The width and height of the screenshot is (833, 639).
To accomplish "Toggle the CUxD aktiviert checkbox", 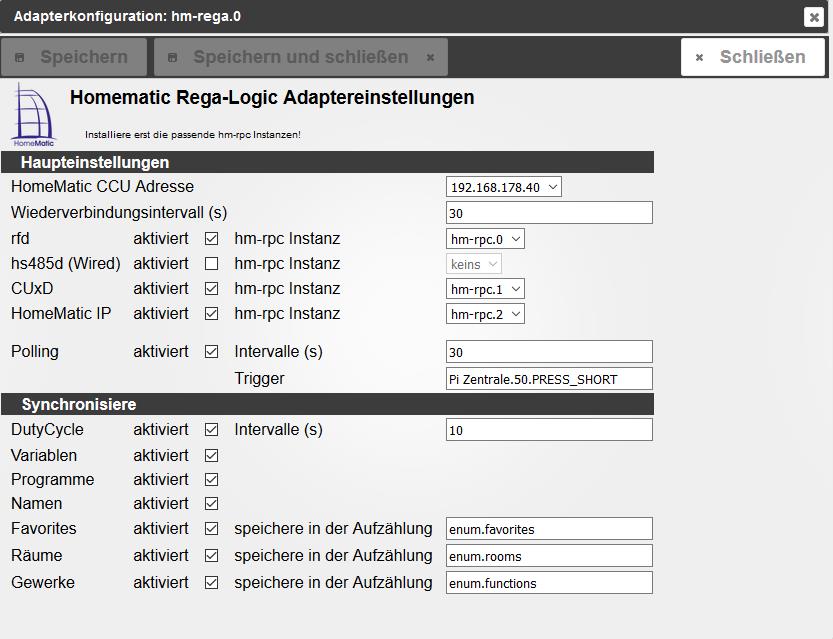I will tap(211, 289).
